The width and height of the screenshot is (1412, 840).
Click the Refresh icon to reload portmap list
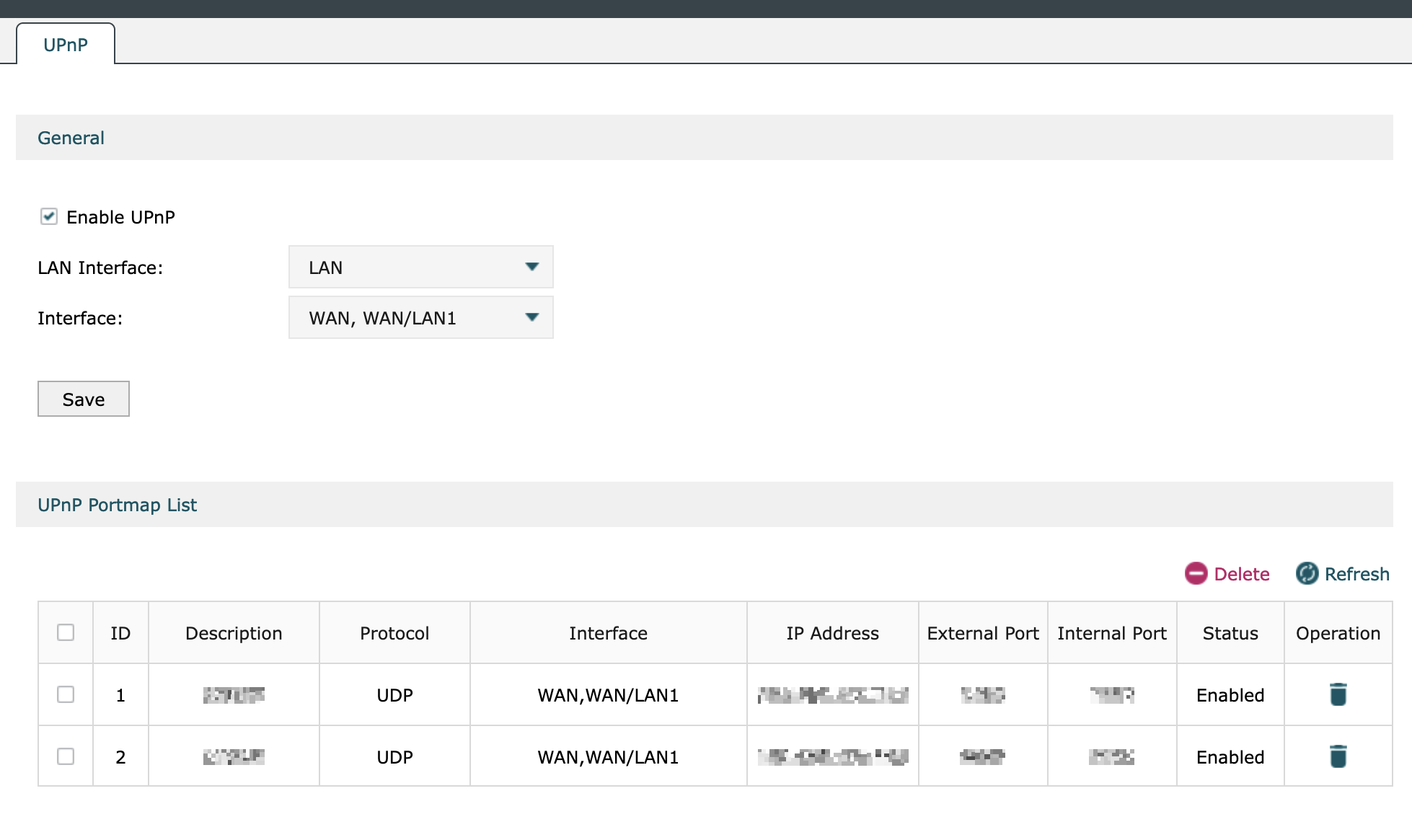pyautogui.click(x=1307, y=573)
